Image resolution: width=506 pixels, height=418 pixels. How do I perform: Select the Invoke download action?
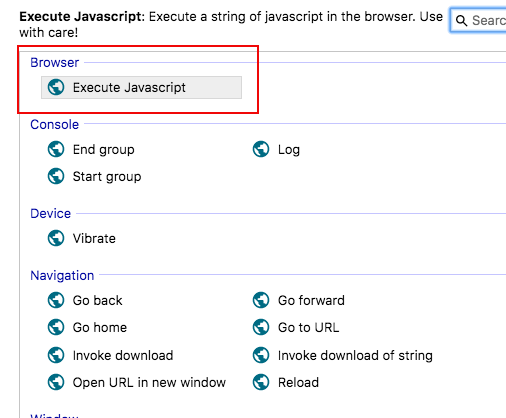pos(110,355)
